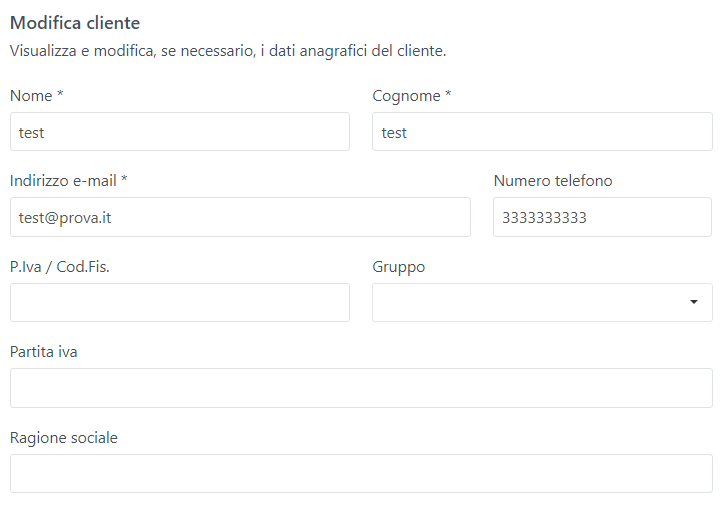Click the Ragione sociale input field

click(x=361, y=473)
